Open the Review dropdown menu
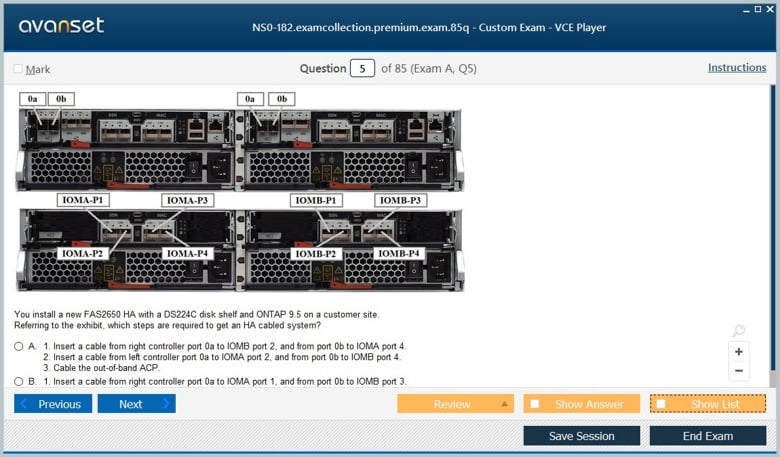The image size is (780, 457). [x=455, y=404]
